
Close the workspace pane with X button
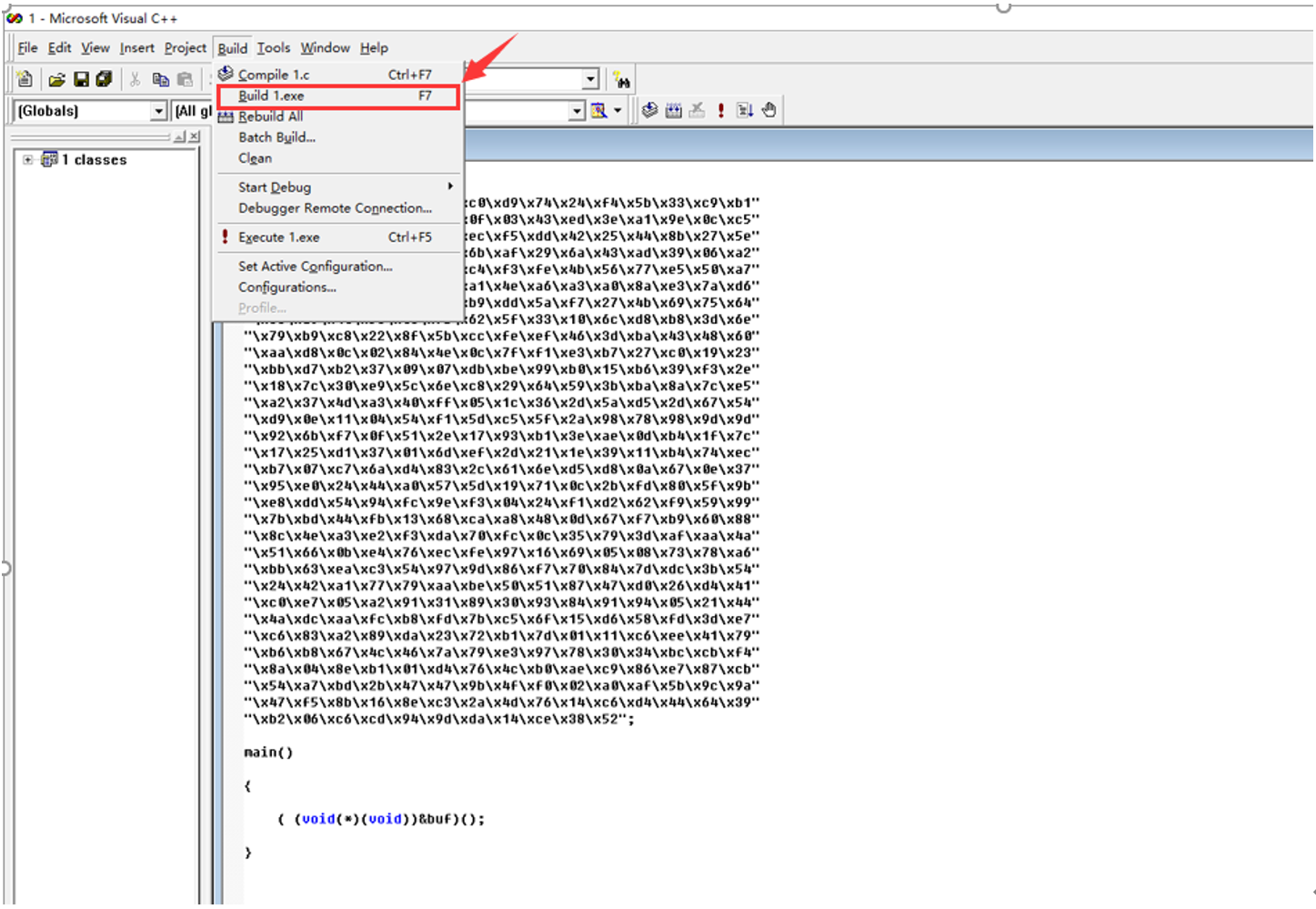click(x=194, y=136)
